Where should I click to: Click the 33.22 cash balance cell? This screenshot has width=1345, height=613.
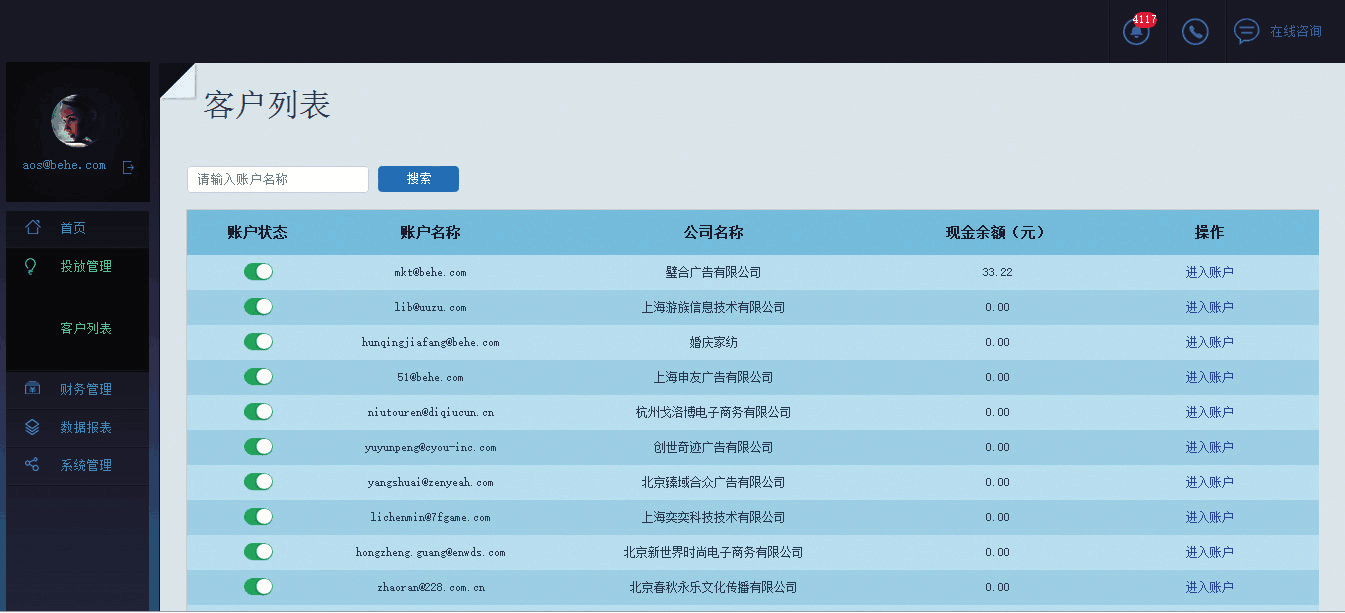997,272
